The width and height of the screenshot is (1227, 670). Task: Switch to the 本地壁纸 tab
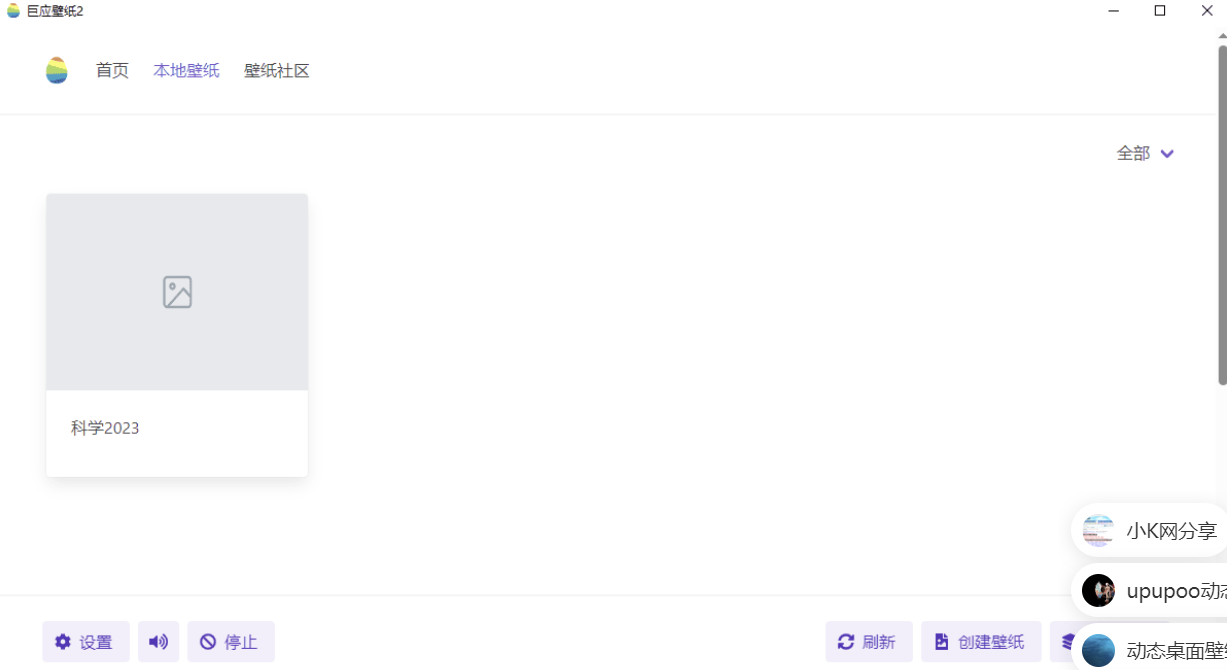[x=186, y=71]
